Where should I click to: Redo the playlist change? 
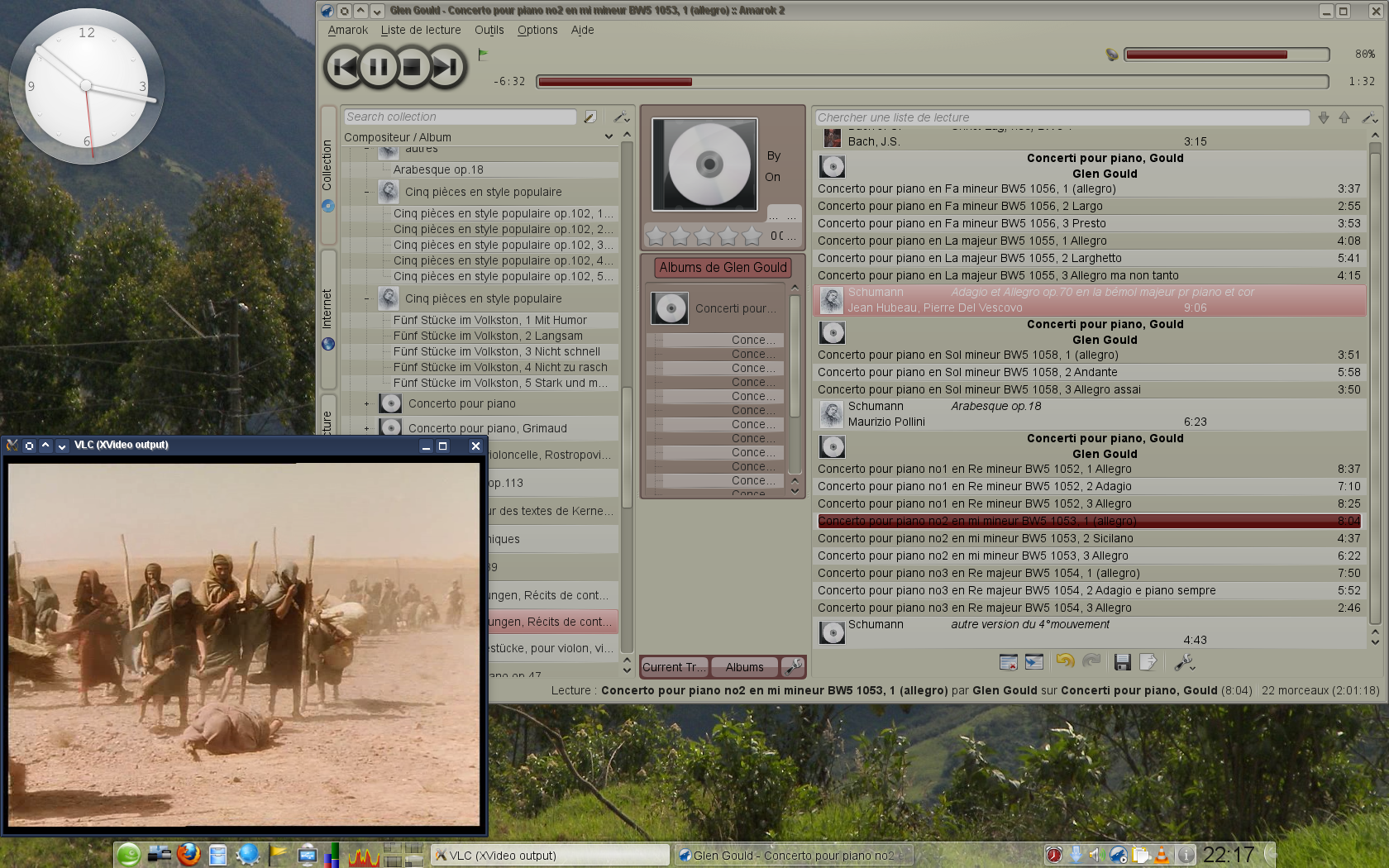pyautogui.click(x=1091, y=661)
